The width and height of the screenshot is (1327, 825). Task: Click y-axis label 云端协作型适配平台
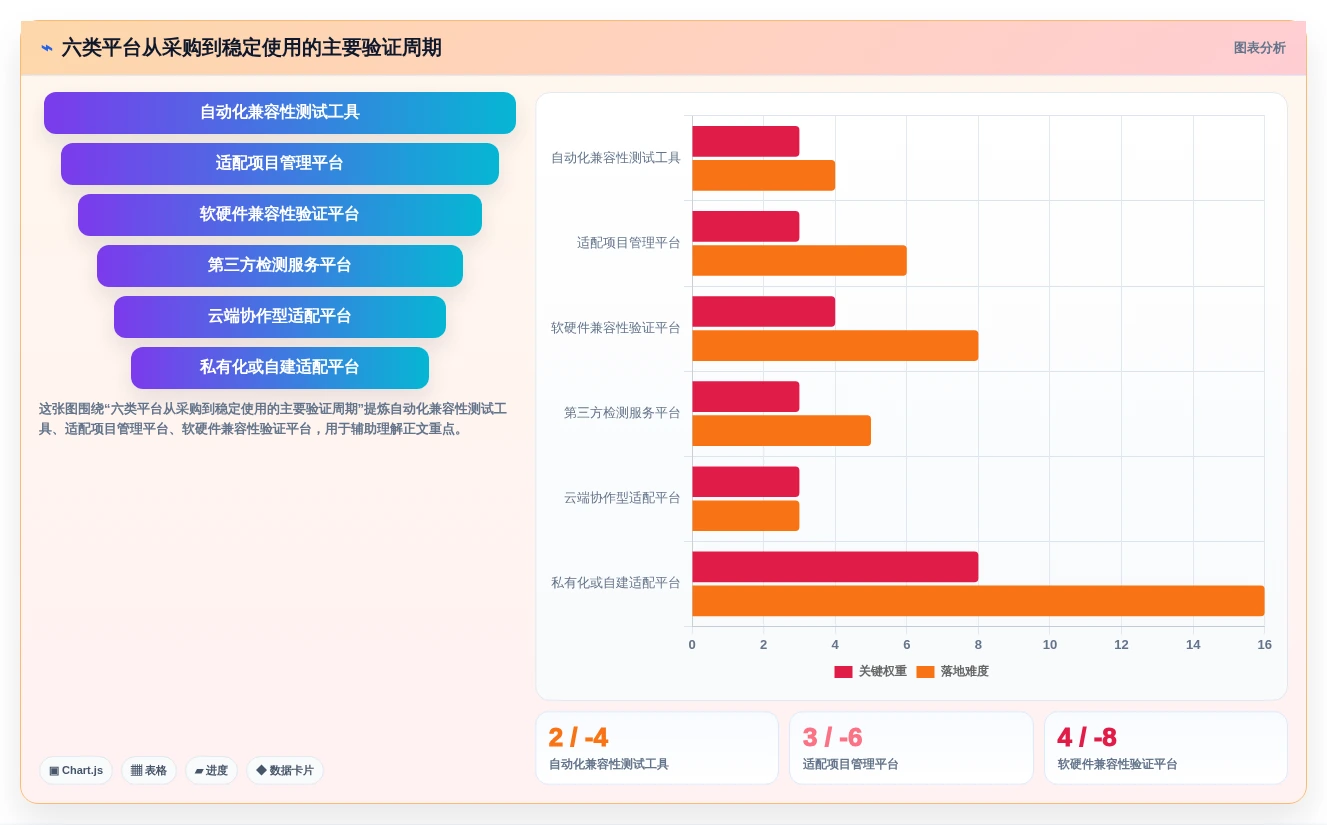click(x=622, y=498)
